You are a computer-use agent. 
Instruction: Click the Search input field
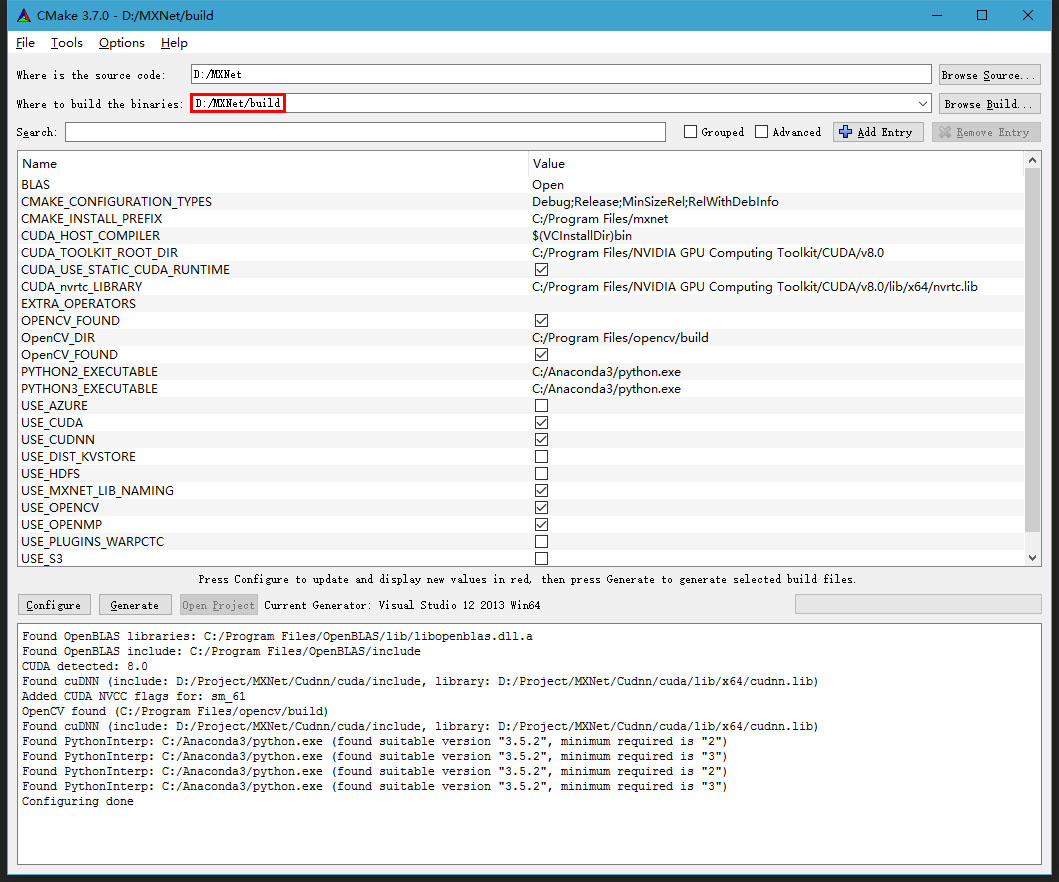[x=365, y=132]
